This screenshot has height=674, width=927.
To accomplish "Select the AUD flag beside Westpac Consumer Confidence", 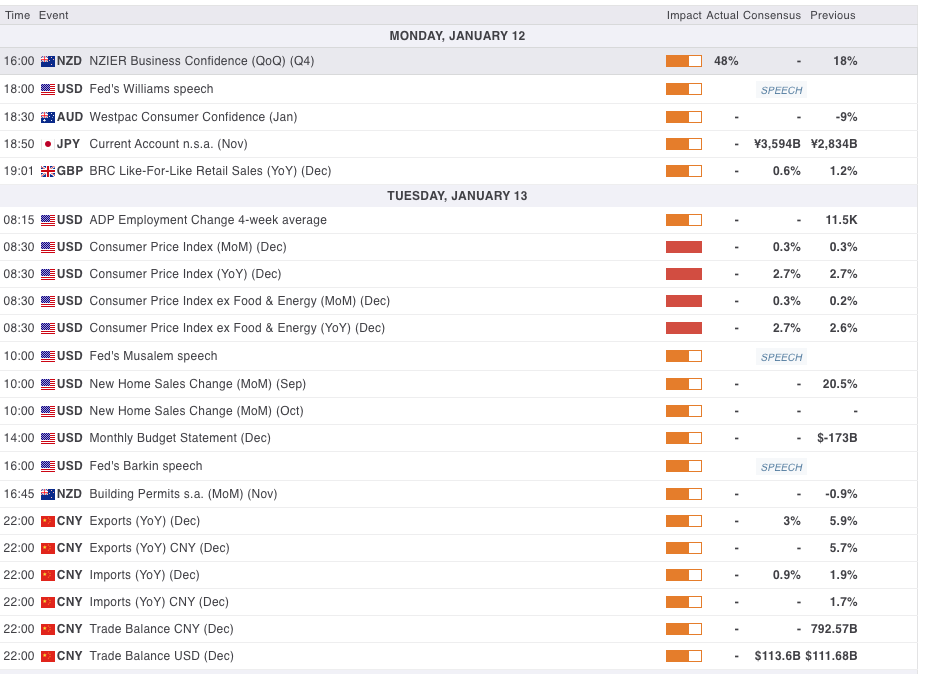I will pos(50,116).
